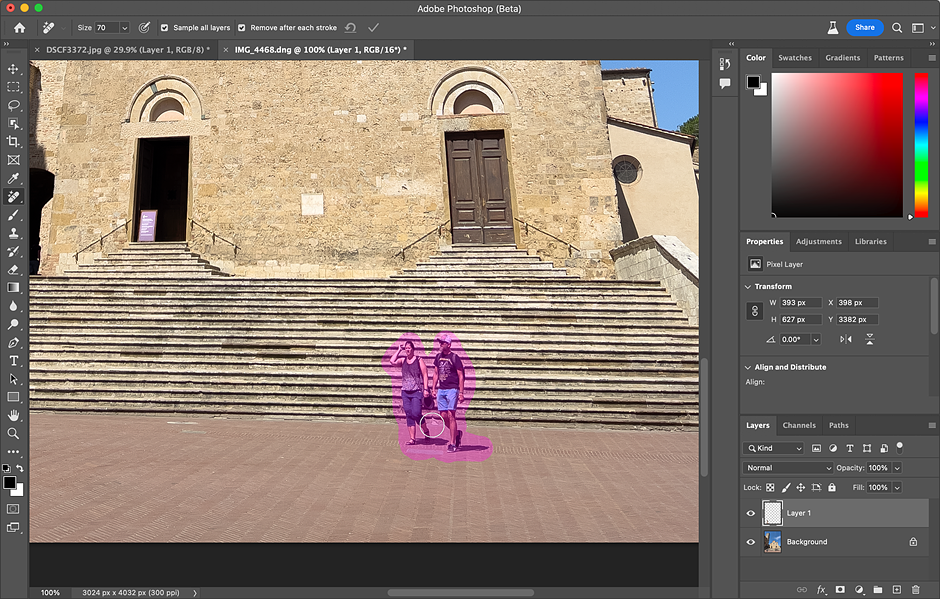Open the Adjustments panel tab
The height and width of the screenshot is (599, 940).
tap(818, 241)
